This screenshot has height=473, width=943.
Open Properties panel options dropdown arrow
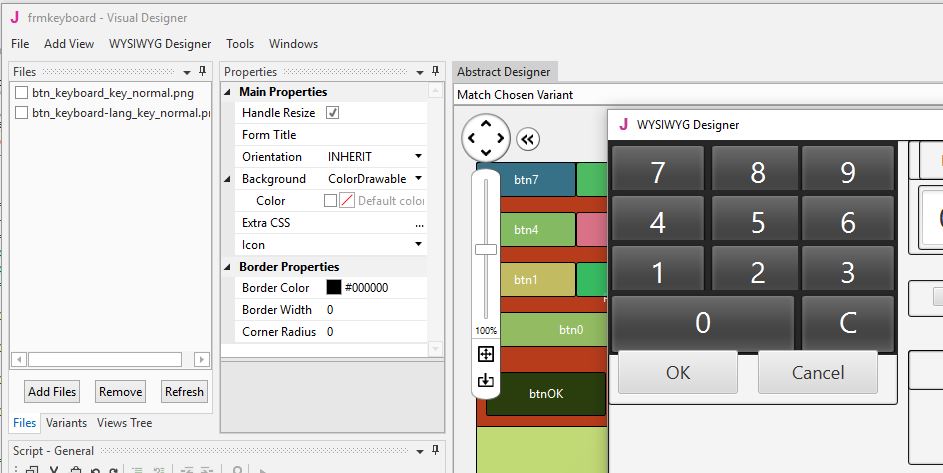click(x=420, y=72)
